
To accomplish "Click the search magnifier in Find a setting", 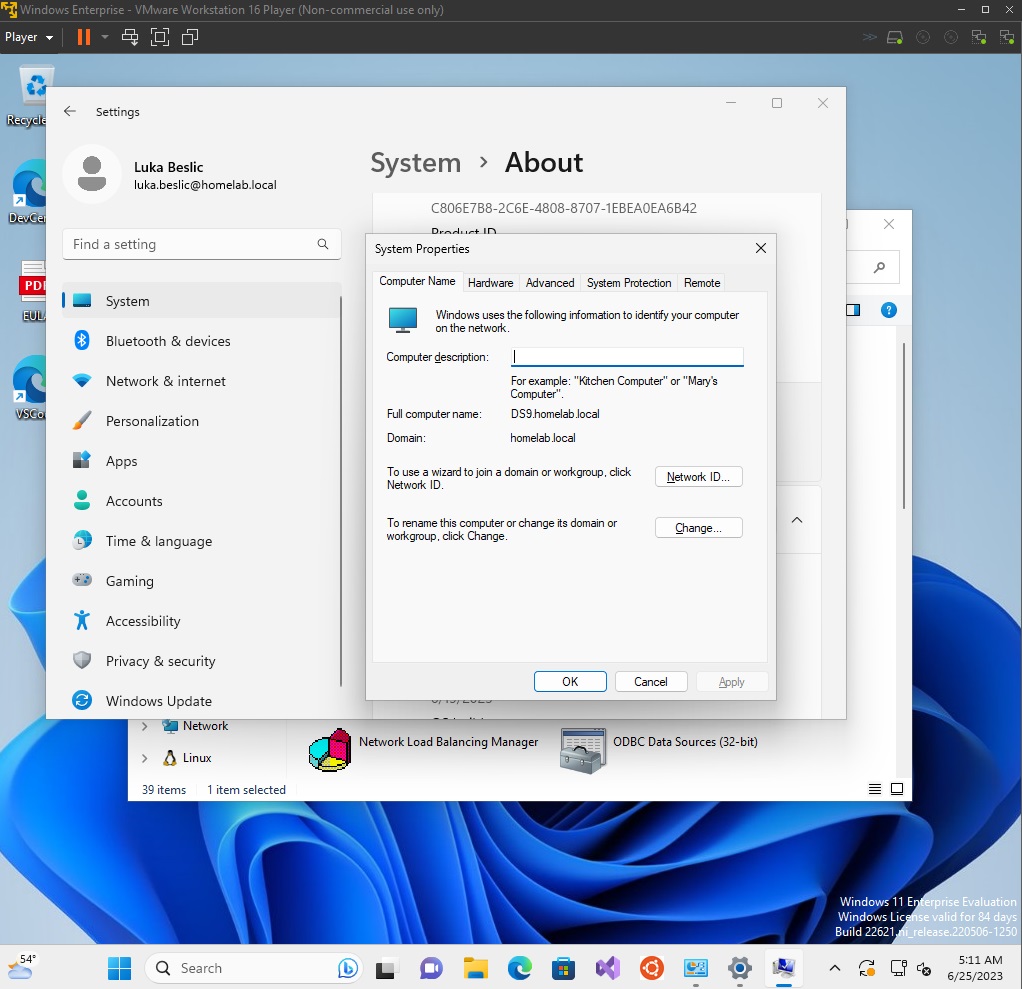I will 323,244.
